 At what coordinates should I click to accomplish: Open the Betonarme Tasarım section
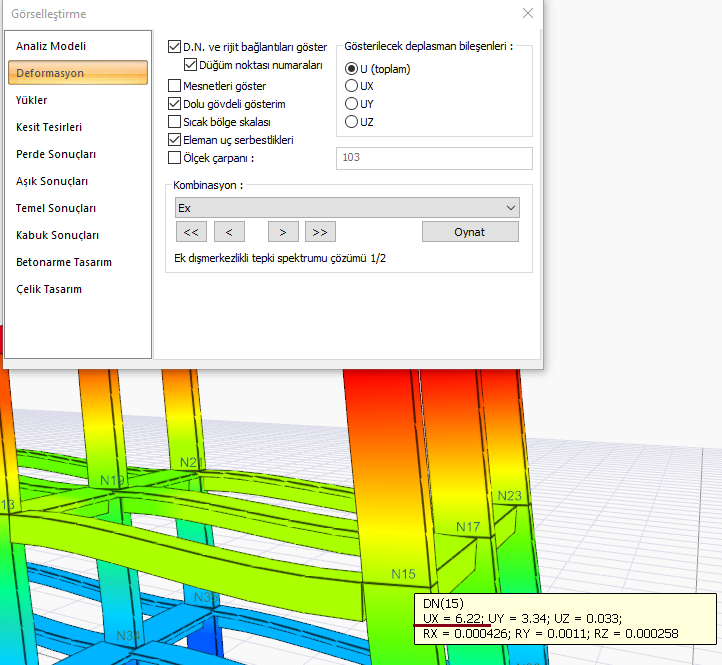pos(64,262)
